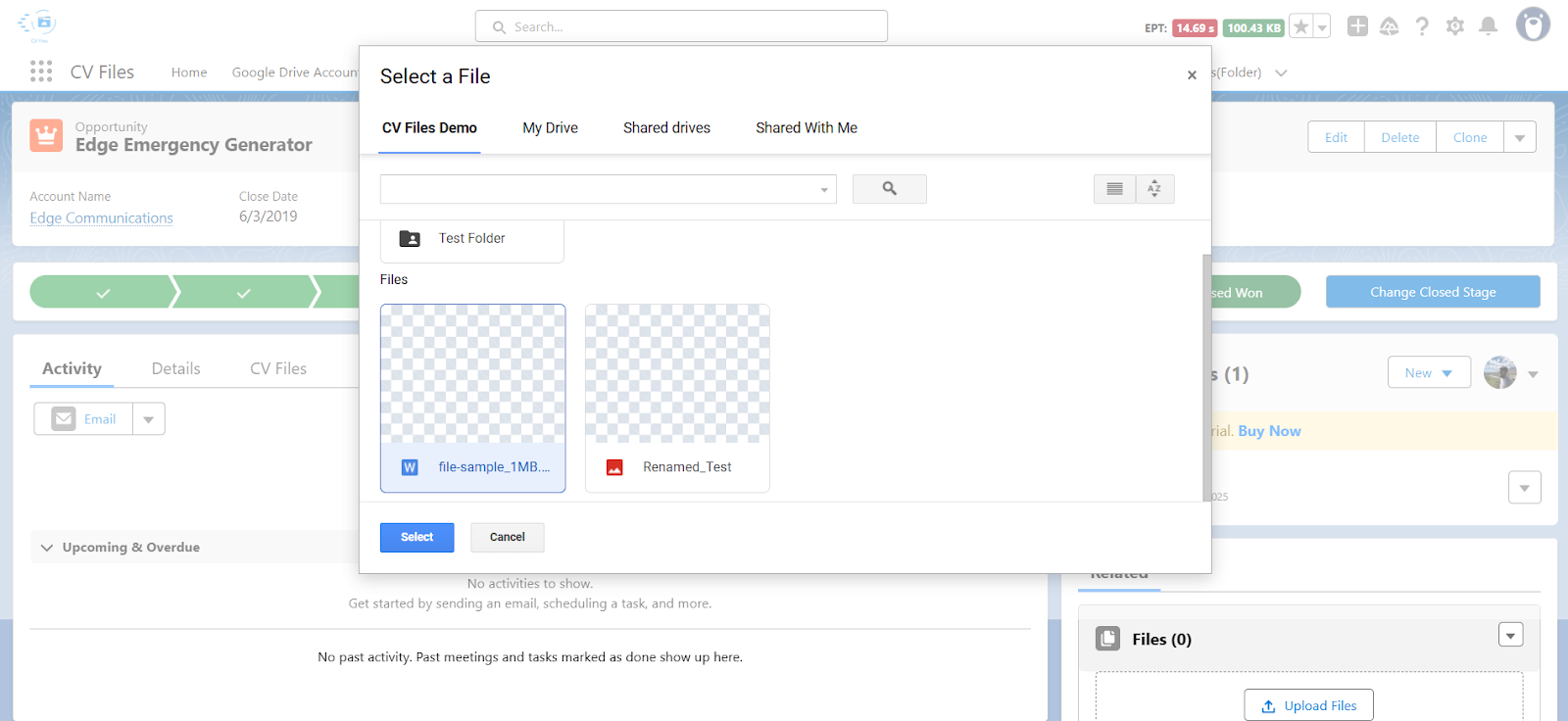Click the favorites star icon

coord(1300,27)
